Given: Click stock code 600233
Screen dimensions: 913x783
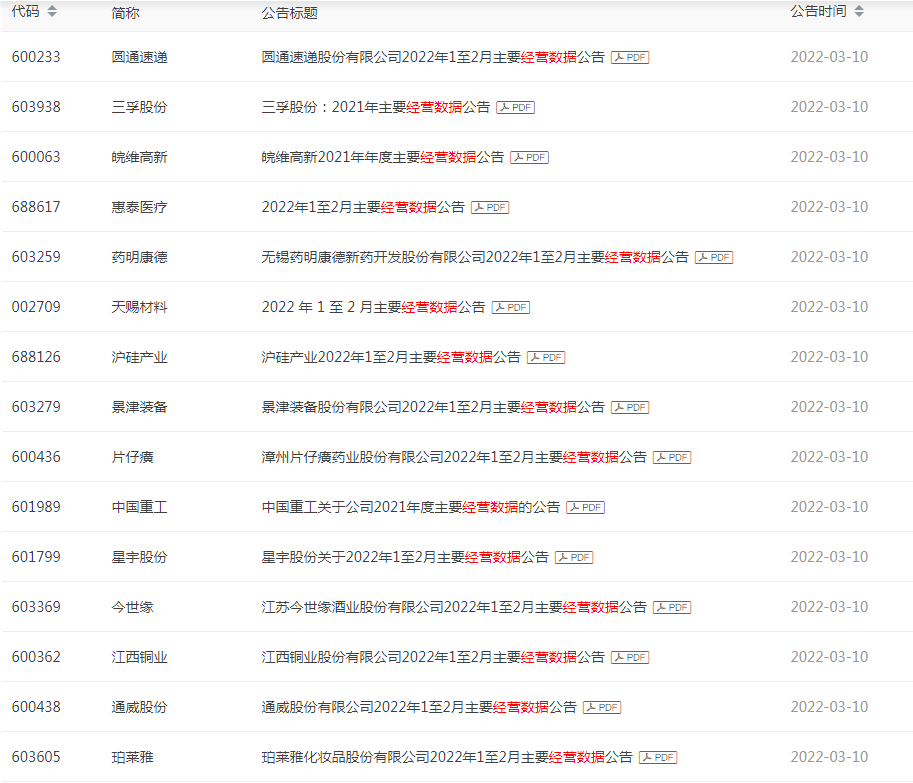Looking at the screenshot, I should pos(36,57).
